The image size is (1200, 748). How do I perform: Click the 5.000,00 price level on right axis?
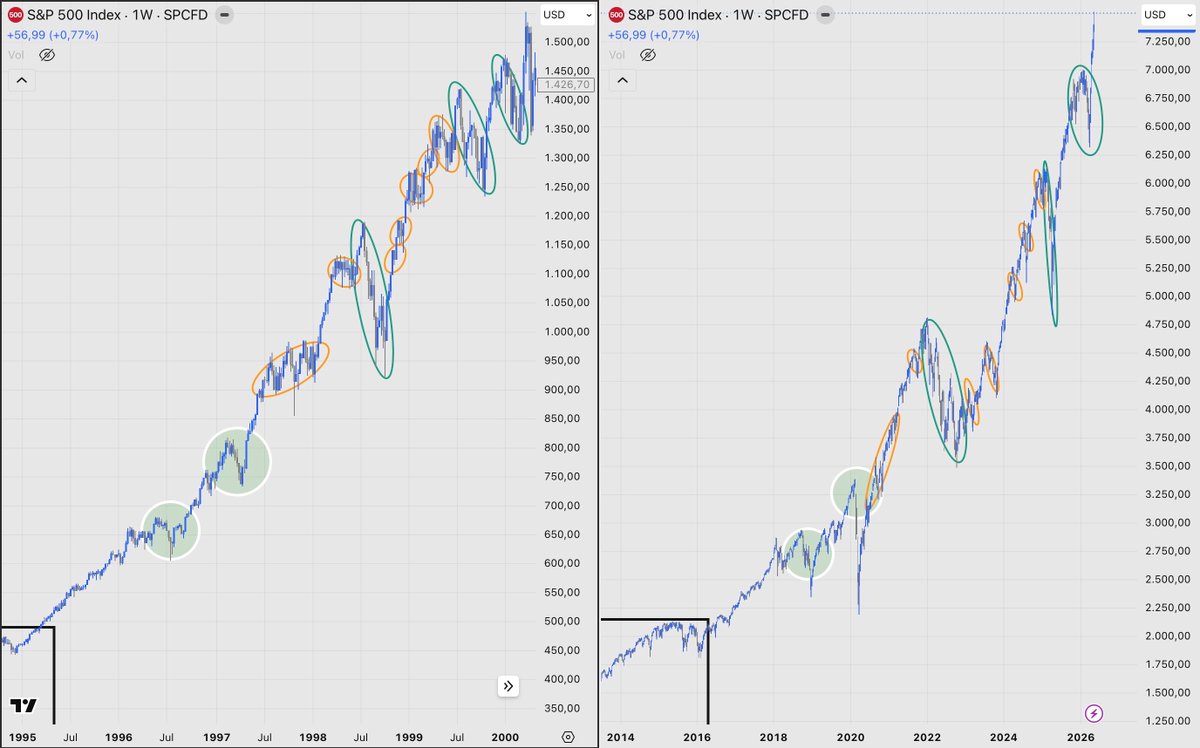[1166, 296]
